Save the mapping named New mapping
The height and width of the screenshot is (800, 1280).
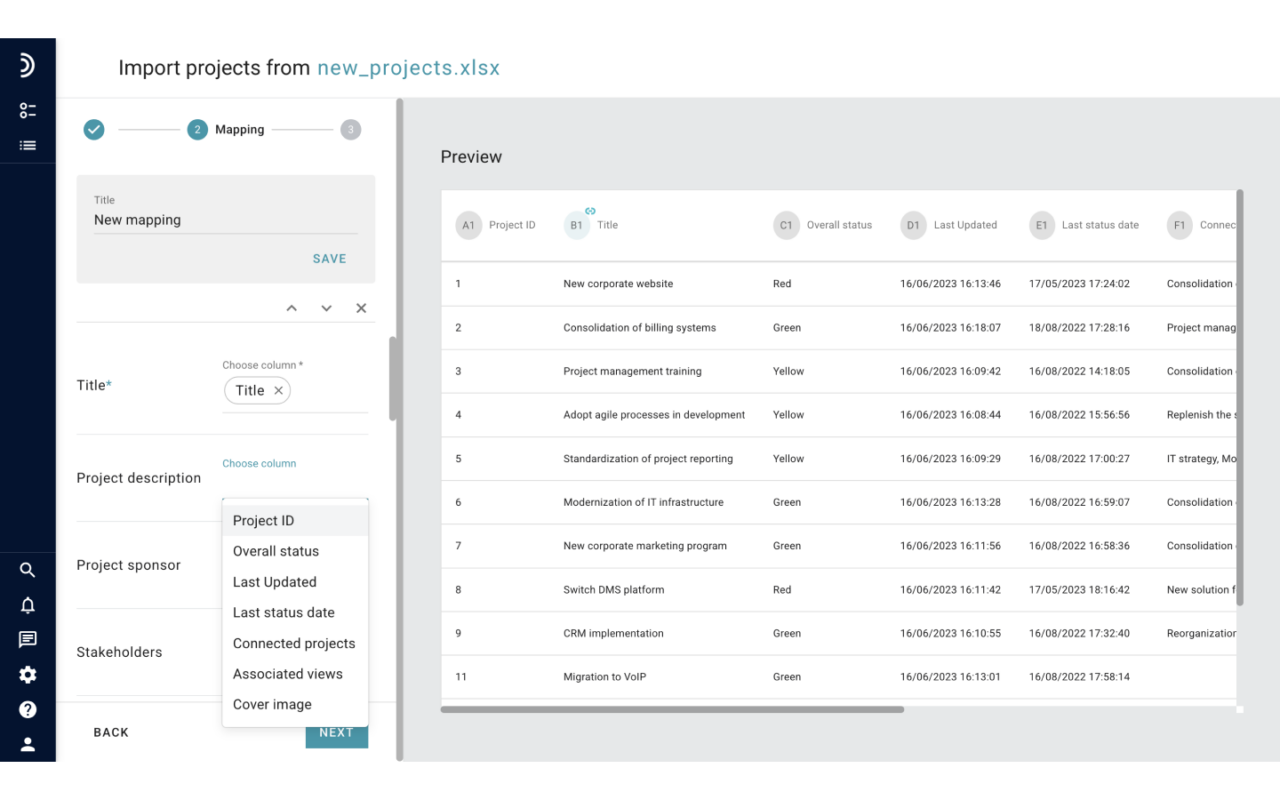tap(329, 258)
